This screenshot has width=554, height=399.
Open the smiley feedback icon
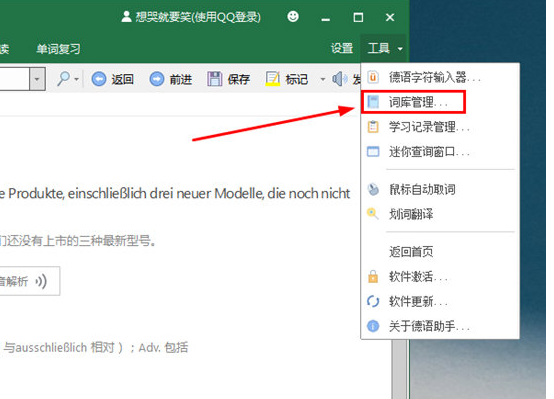293,16
